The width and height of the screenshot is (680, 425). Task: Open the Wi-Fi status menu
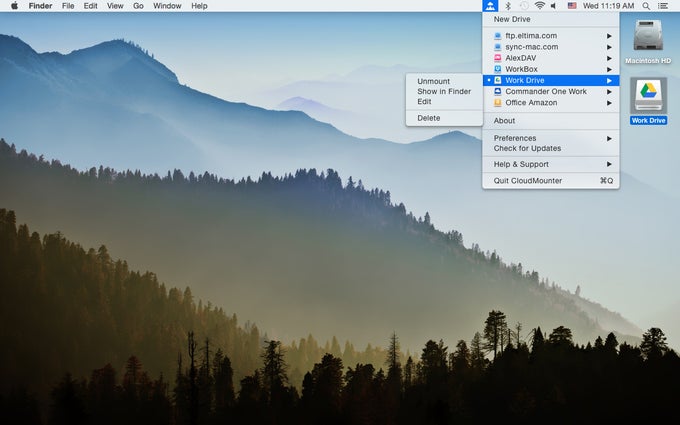(x=540, y=6)
